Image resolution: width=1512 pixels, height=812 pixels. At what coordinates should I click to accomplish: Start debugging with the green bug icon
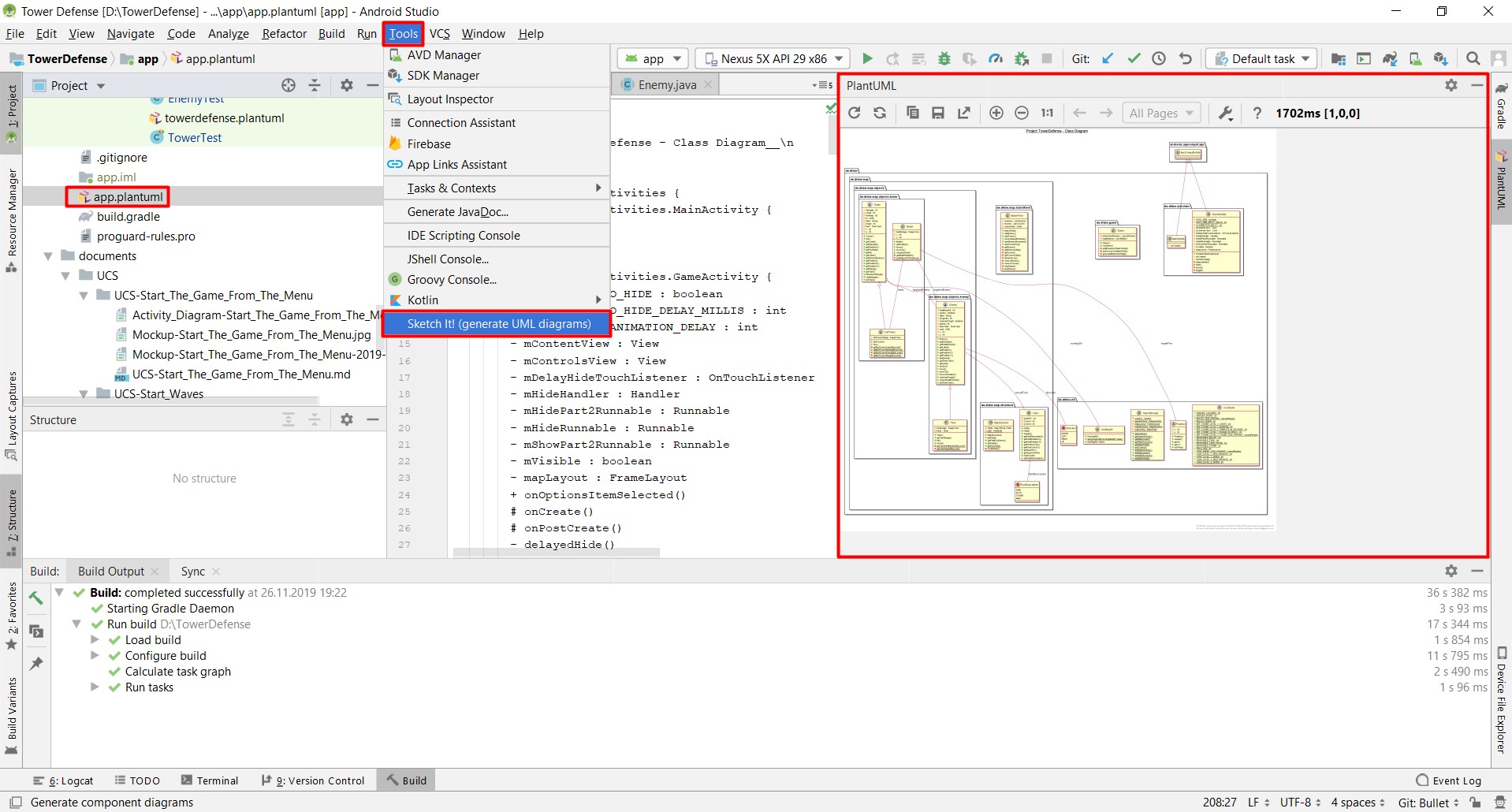[x=944, y=58]
